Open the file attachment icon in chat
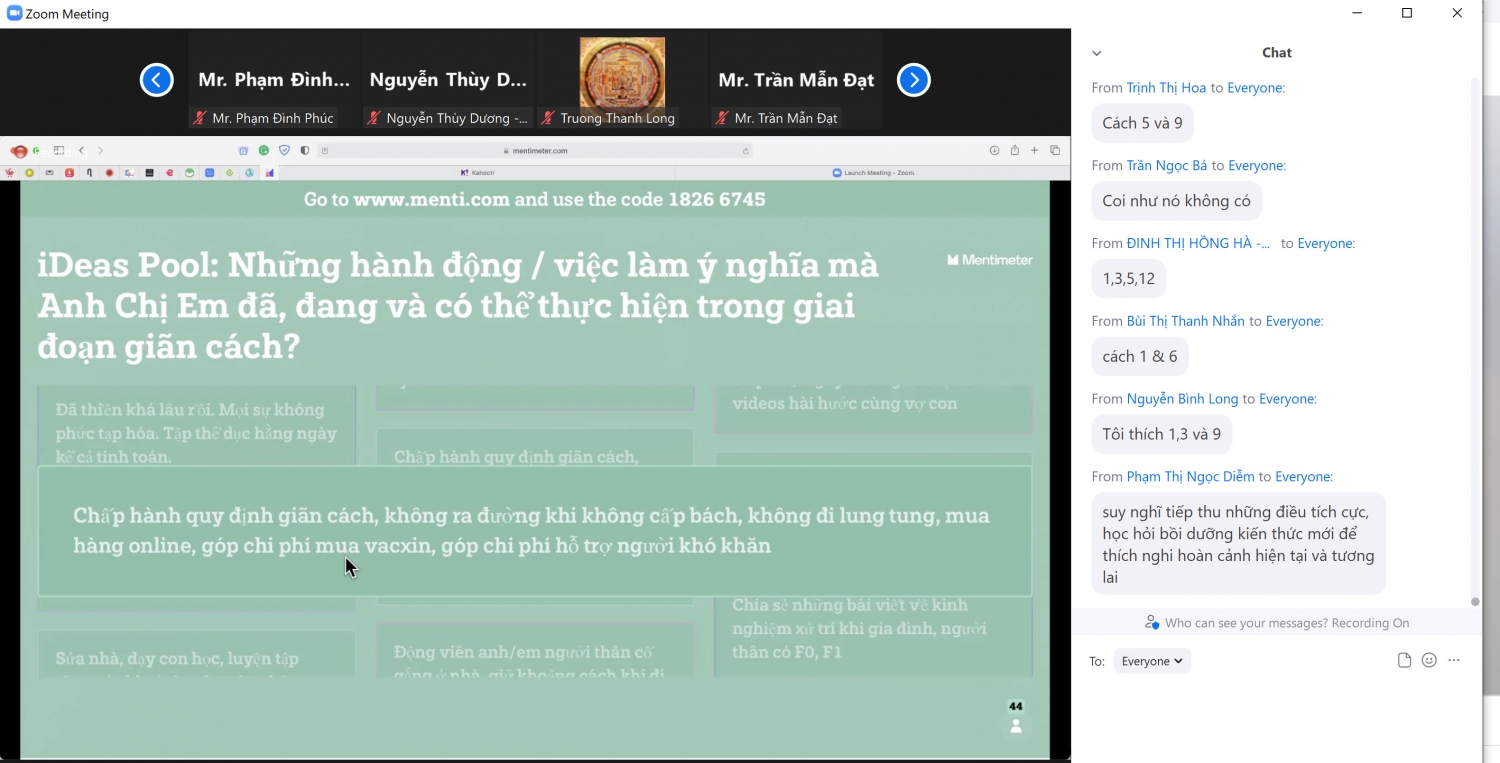 (1404, 660)
